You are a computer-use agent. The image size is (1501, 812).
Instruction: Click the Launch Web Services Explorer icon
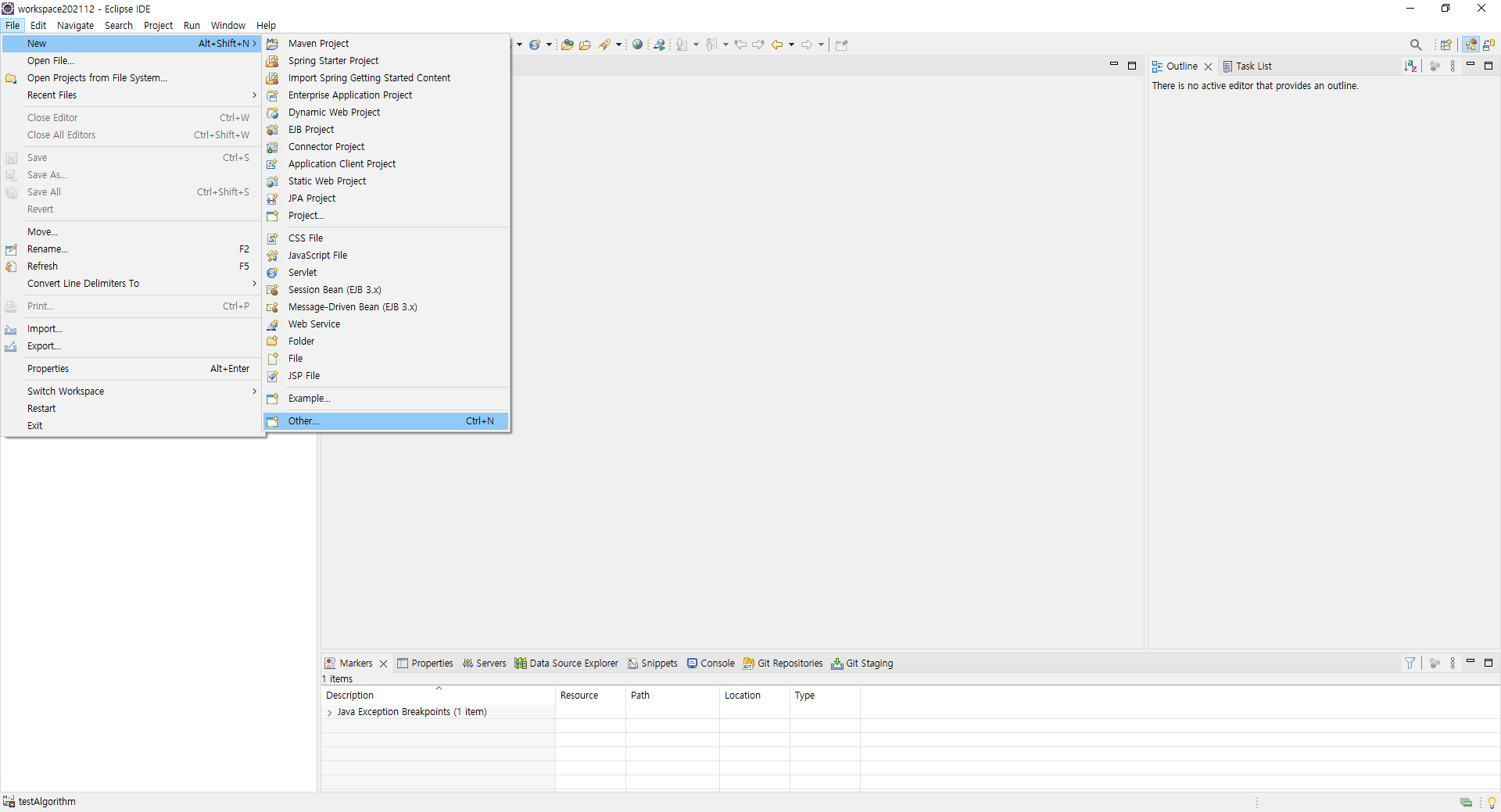pos(660,45)
